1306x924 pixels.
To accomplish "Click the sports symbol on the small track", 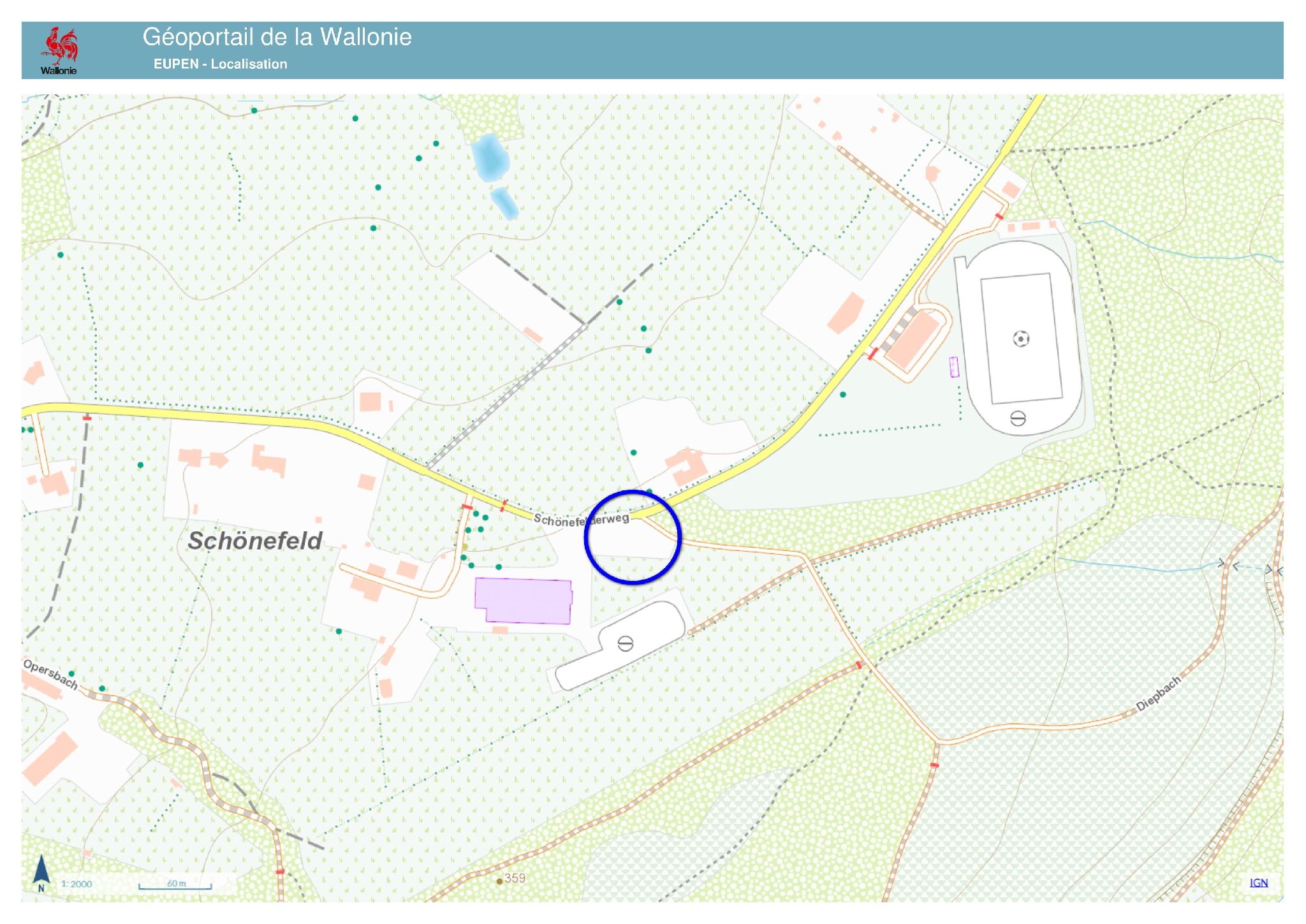I will (625, 644).
